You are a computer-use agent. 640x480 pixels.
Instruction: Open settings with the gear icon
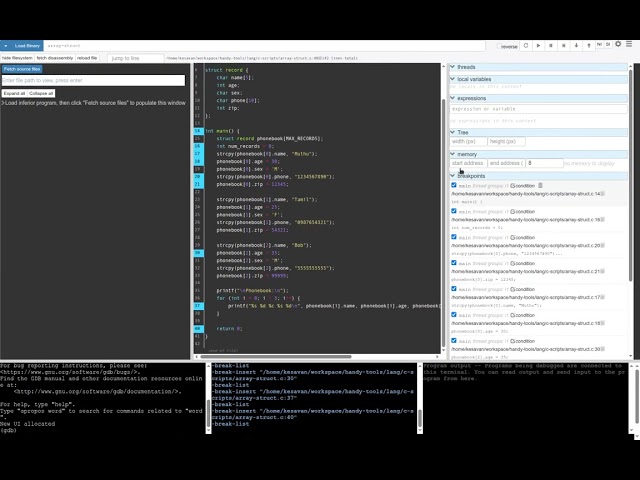pos(618,44)
